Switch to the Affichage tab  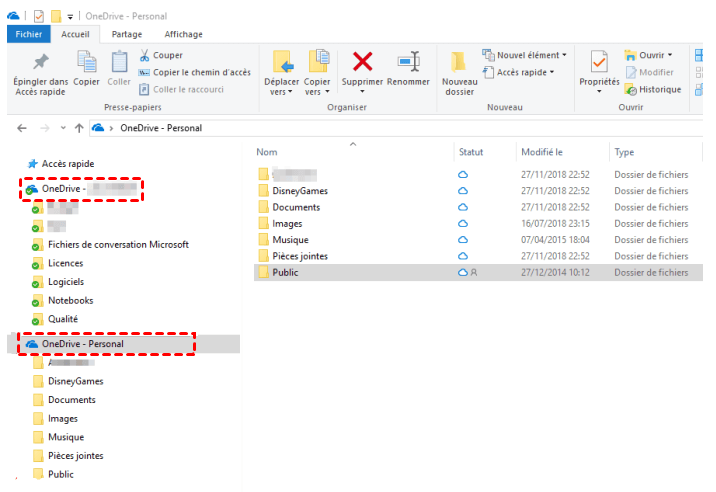(x=184, y=34)
